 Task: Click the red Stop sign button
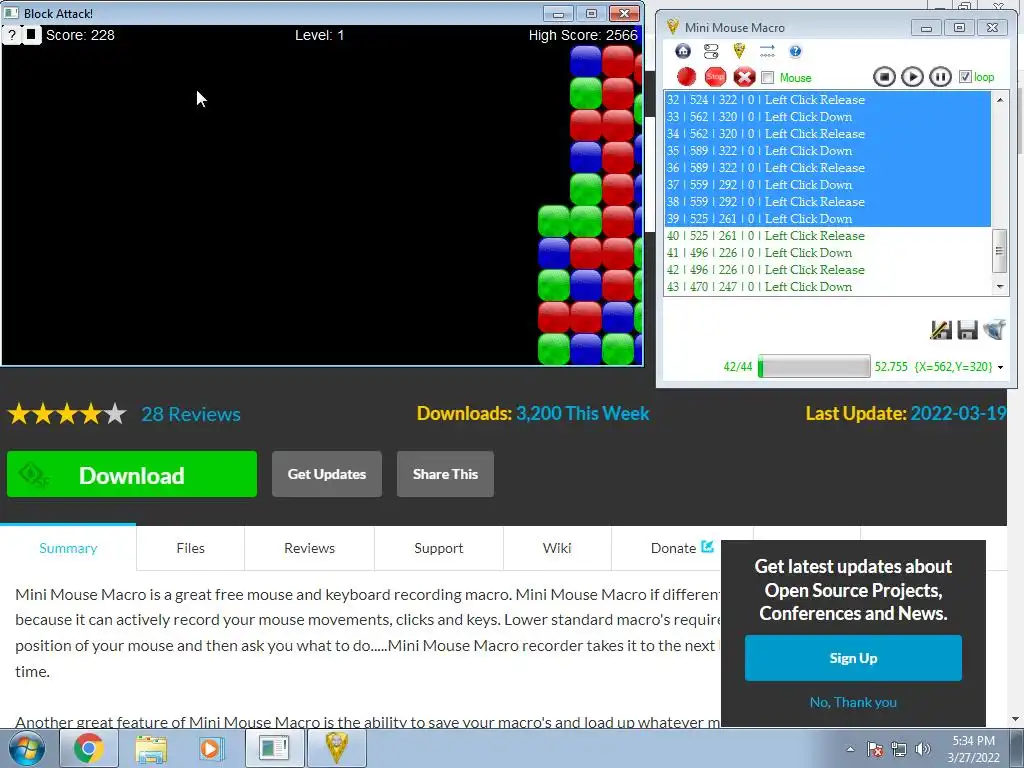[x=716, y=77]
